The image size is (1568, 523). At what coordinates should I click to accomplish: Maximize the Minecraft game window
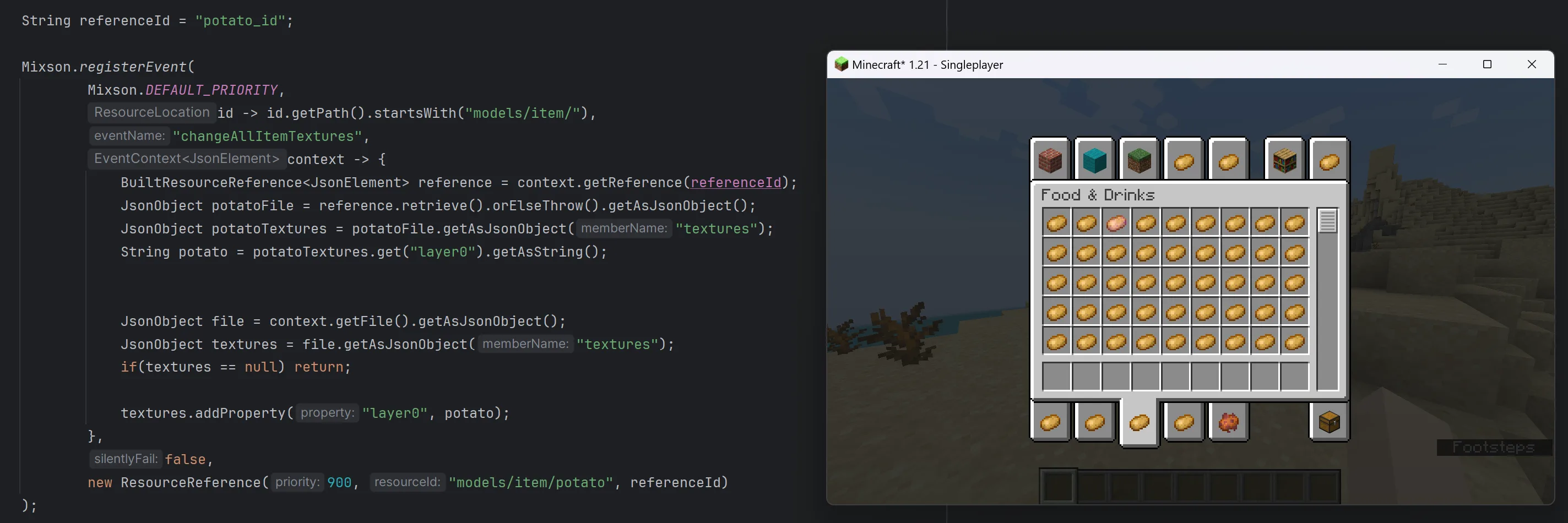1487,64
